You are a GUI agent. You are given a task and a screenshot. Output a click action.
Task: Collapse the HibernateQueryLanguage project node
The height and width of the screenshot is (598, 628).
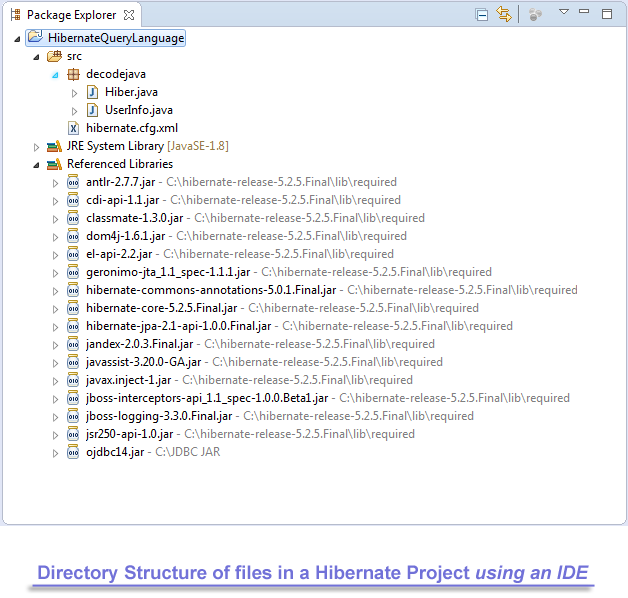coord(19,38)
